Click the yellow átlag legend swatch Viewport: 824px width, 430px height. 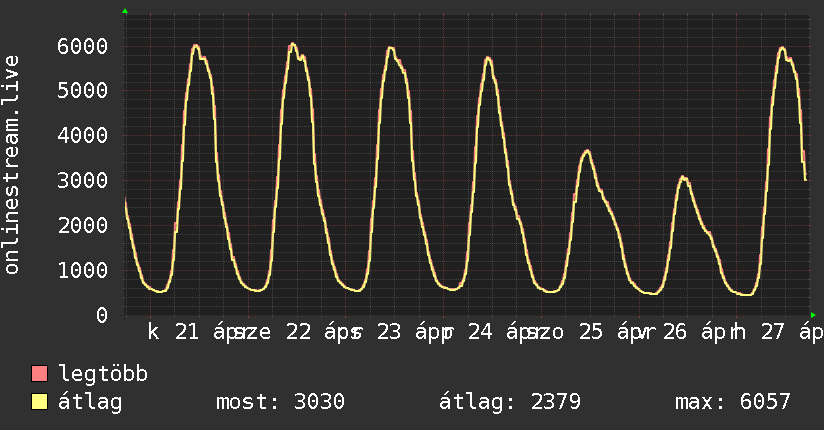tap(39, 402)
